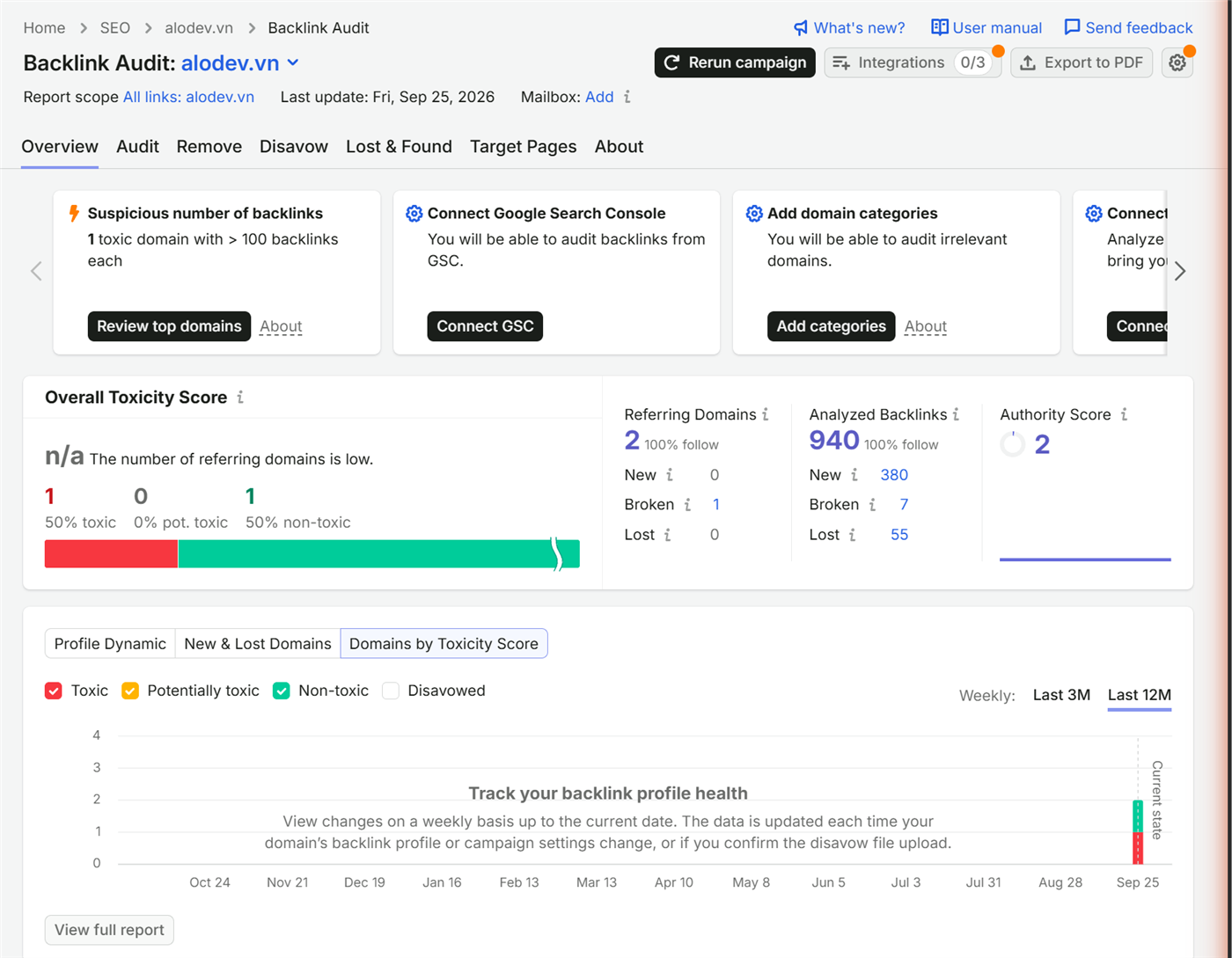Screen dimensions: 1232x958
Task: Click the Authority Score donut gauge
Action: pos(1013,444)
